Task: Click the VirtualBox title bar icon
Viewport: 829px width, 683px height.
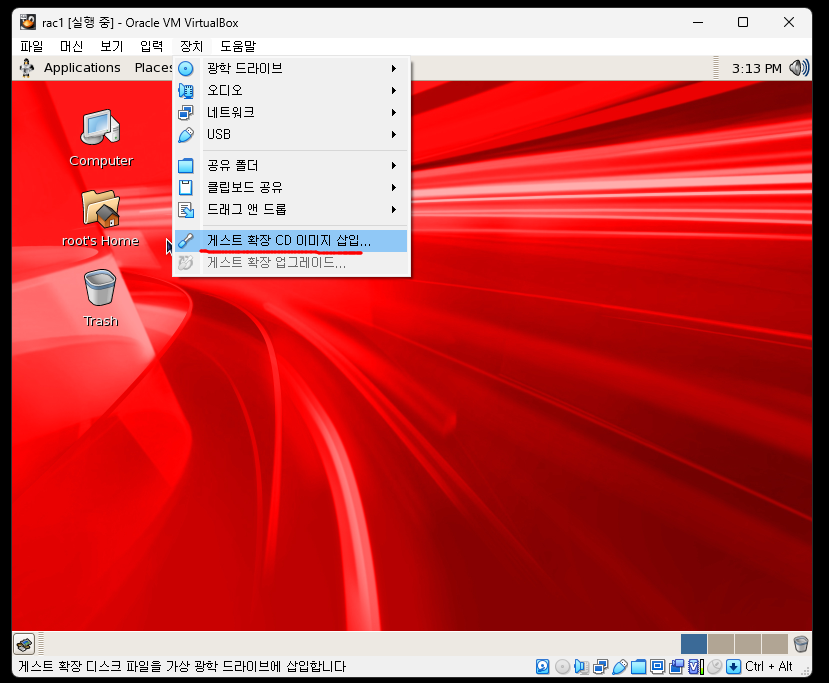Action: click(x=27, y=22)
